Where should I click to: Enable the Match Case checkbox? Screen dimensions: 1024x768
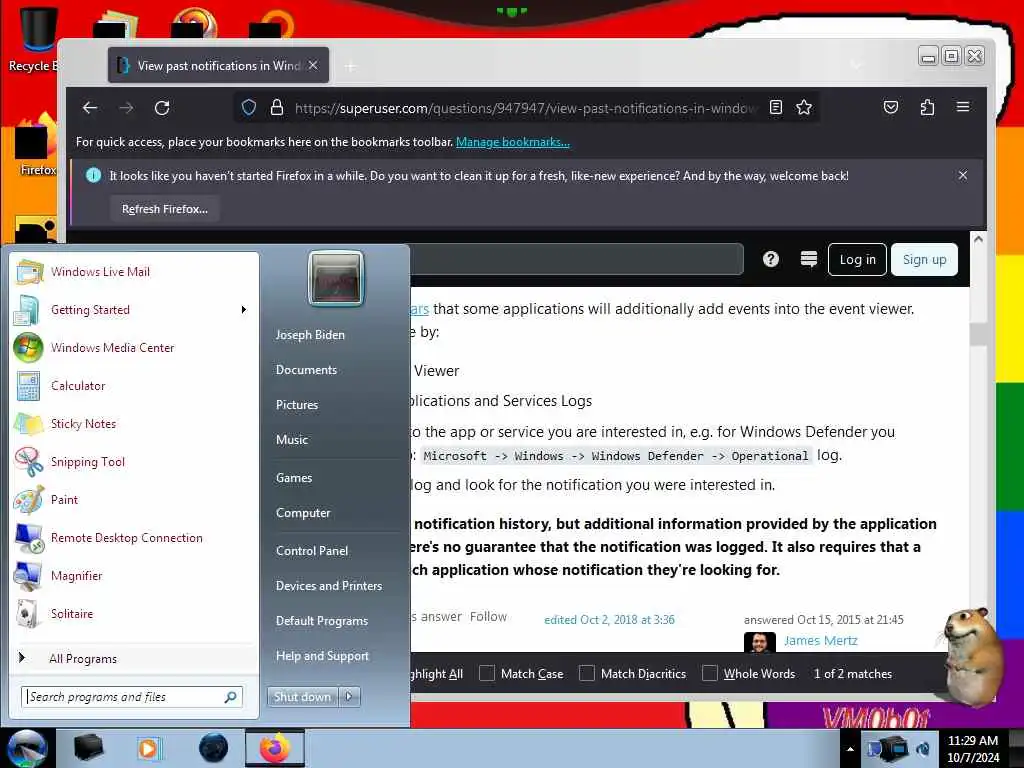pos(487,673)
